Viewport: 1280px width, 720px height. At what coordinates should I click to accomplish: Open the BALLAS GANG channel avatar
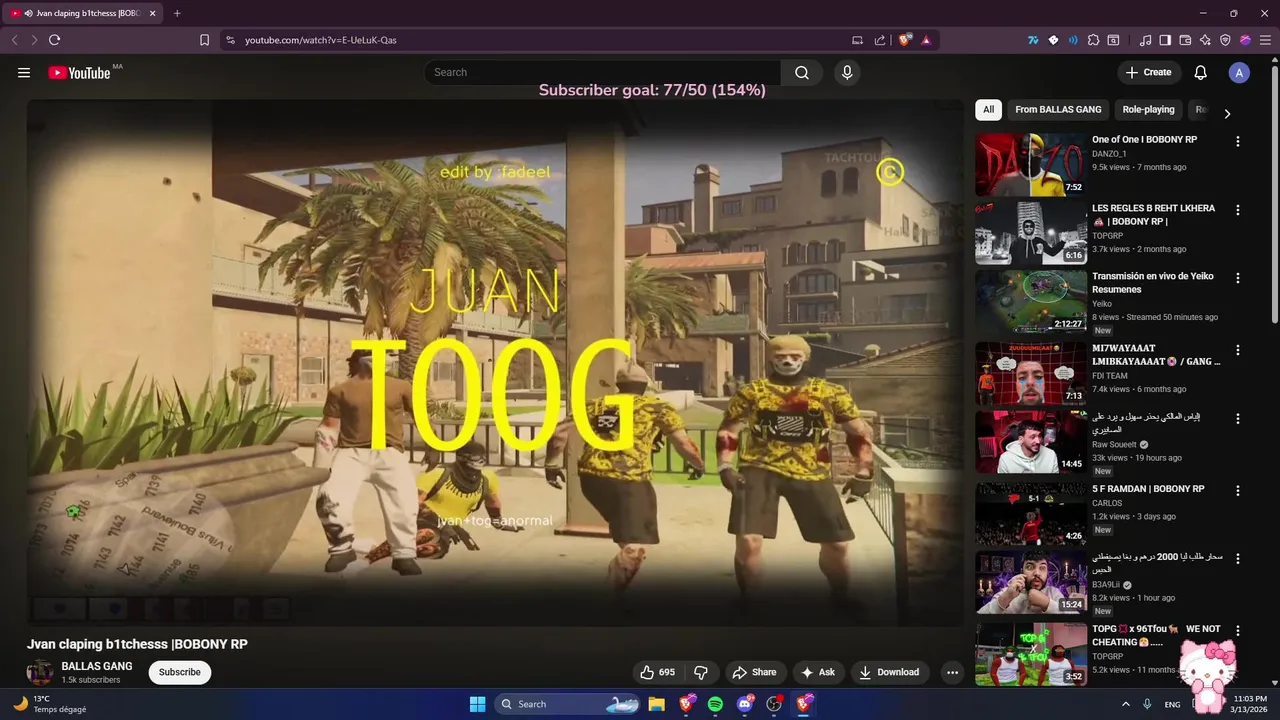(x=40, y=672)
